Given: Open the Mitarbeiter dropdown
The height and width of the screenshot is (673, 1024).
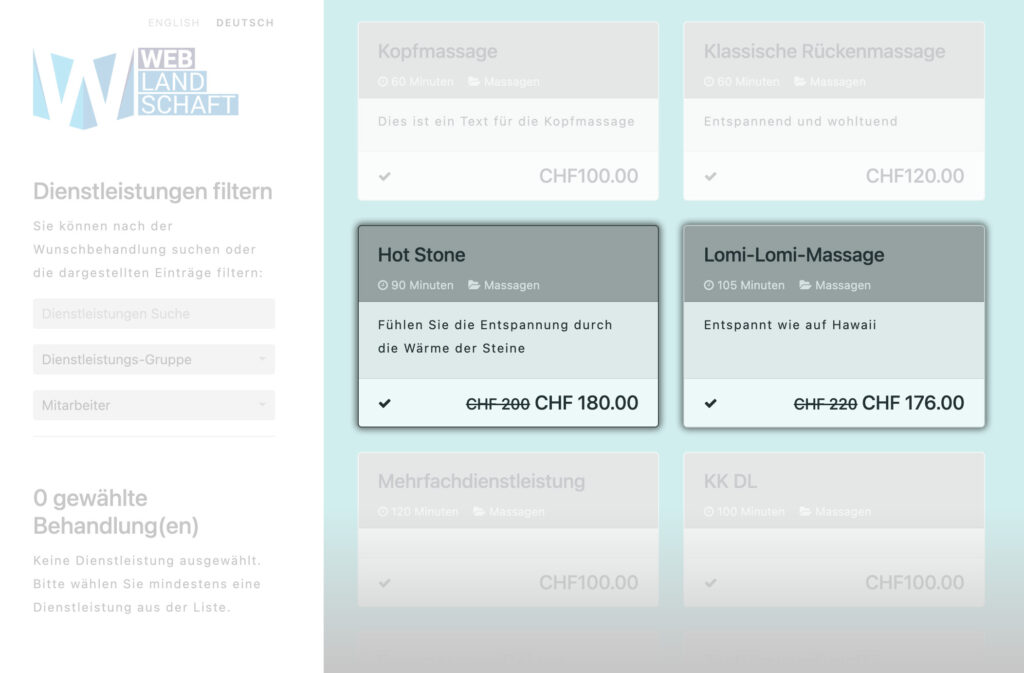Looking at the screenshot, I should (x=153, y=405).
